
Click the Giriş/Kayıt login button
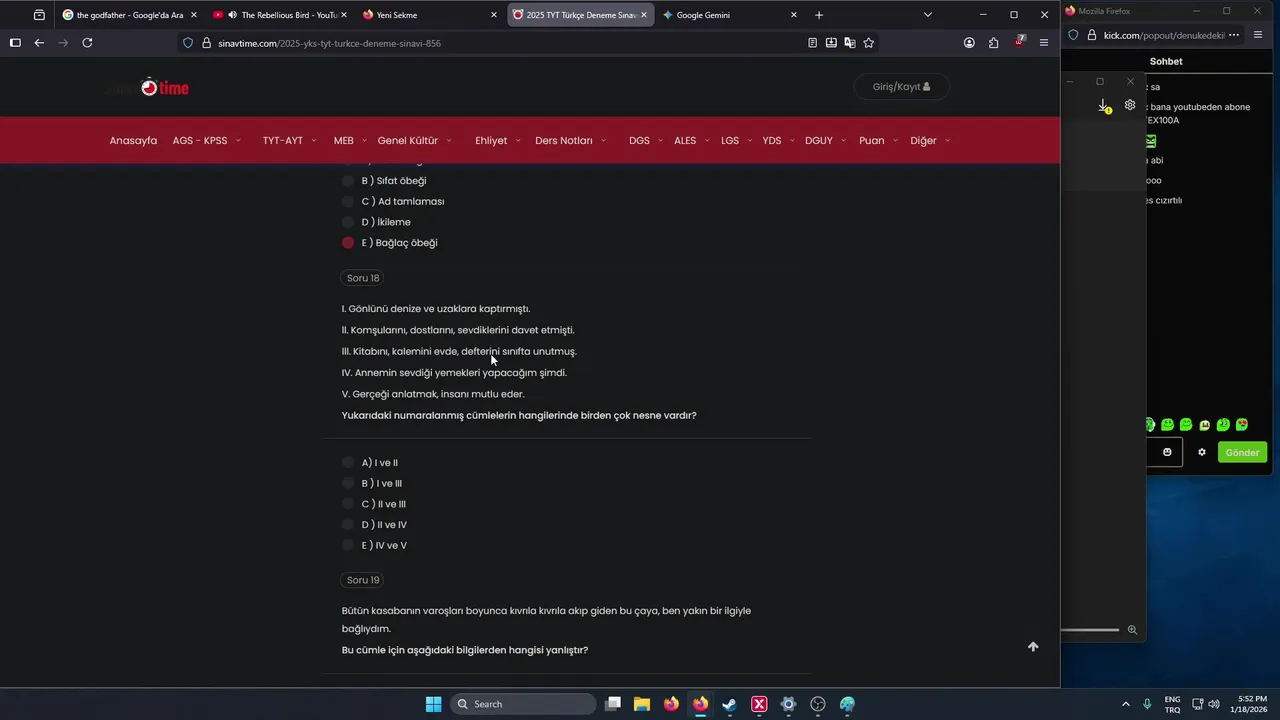(901, 87)
